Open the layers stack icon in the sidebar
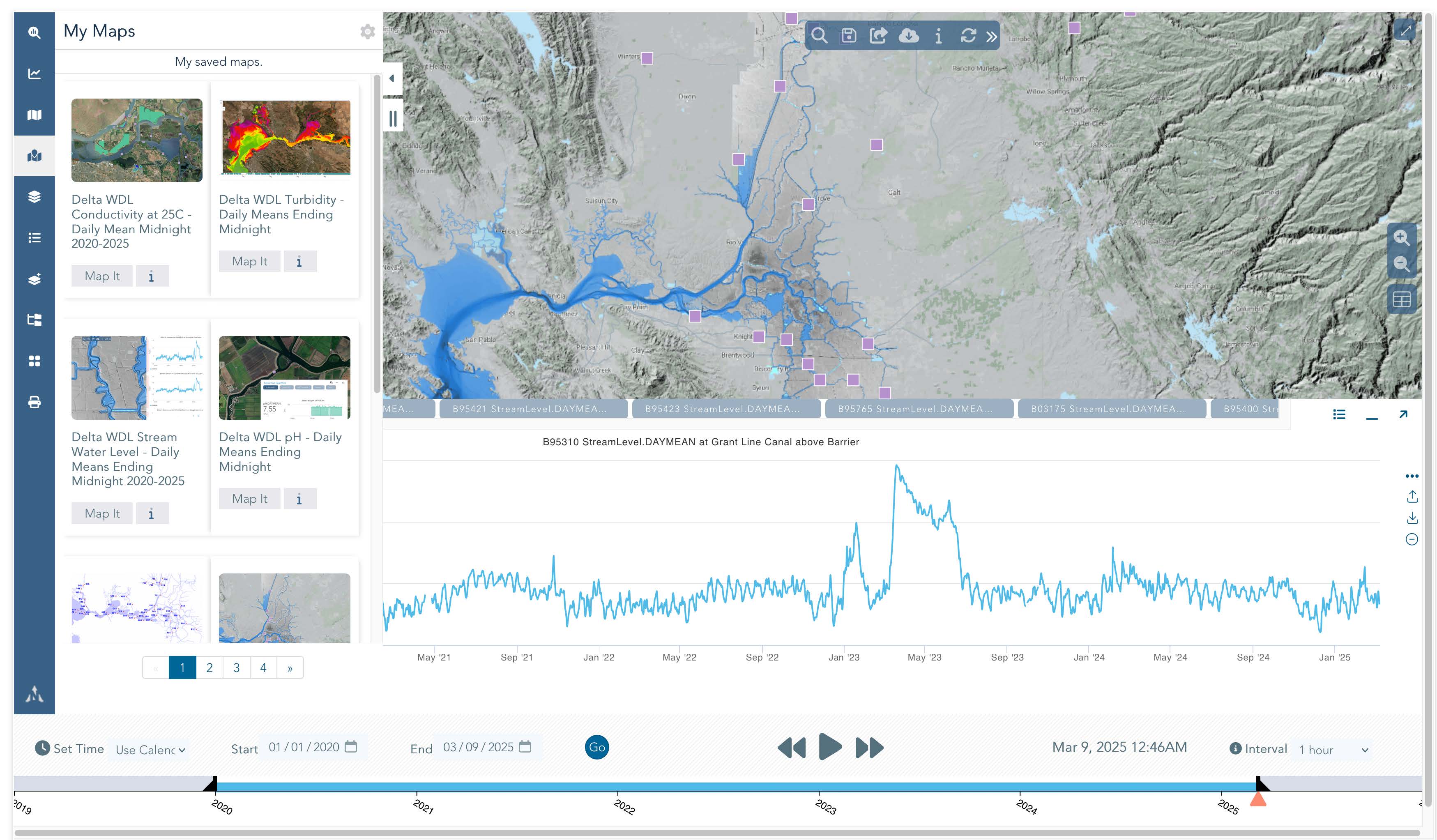The image size is (1437, 840). click(x=34, y=197)
